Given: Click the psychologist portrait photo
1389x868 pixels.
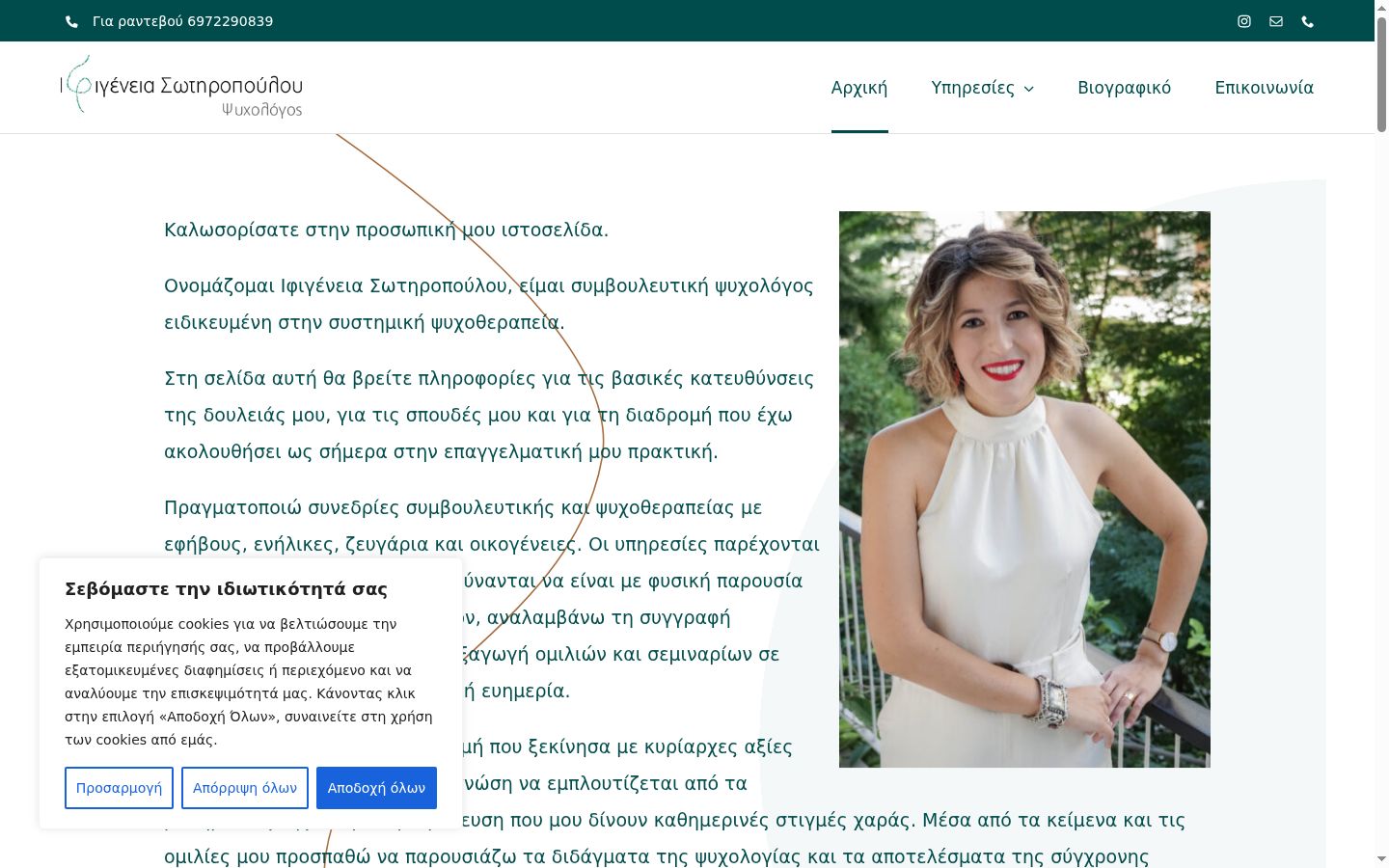Looking at the screenshot, I should [x=1024, y=489].
